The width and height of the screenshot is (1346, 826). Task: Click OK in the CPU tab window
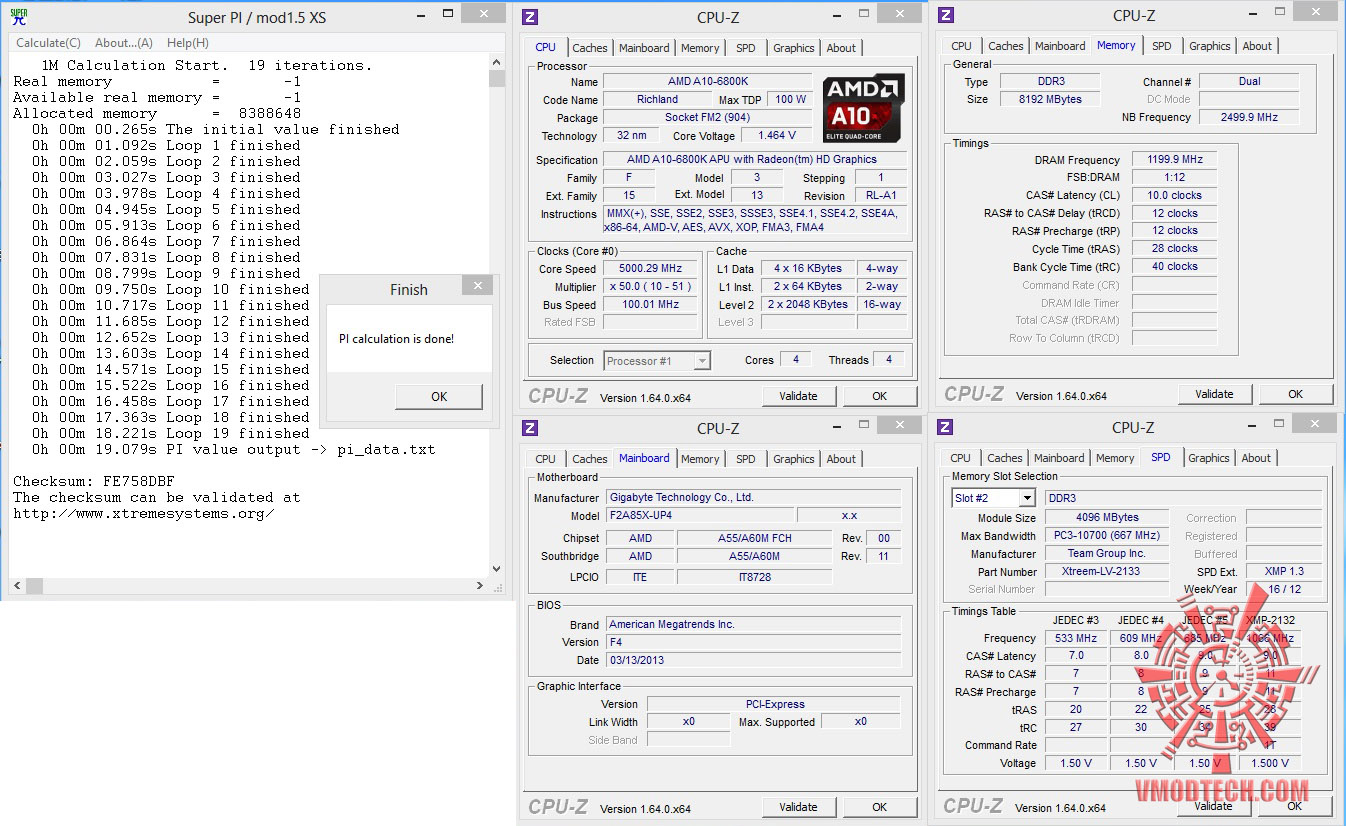pos(879,396)
